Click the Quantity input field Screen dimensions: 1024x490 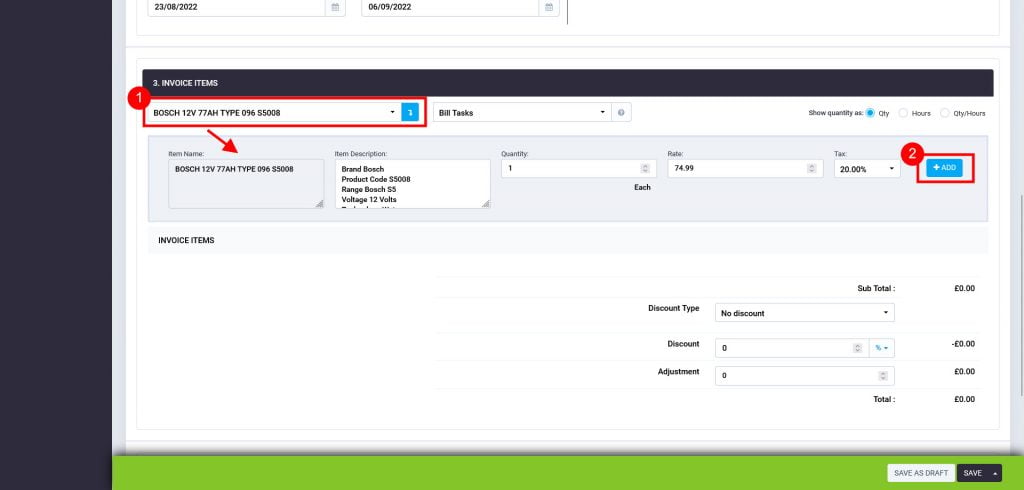[x=579, y=169]
